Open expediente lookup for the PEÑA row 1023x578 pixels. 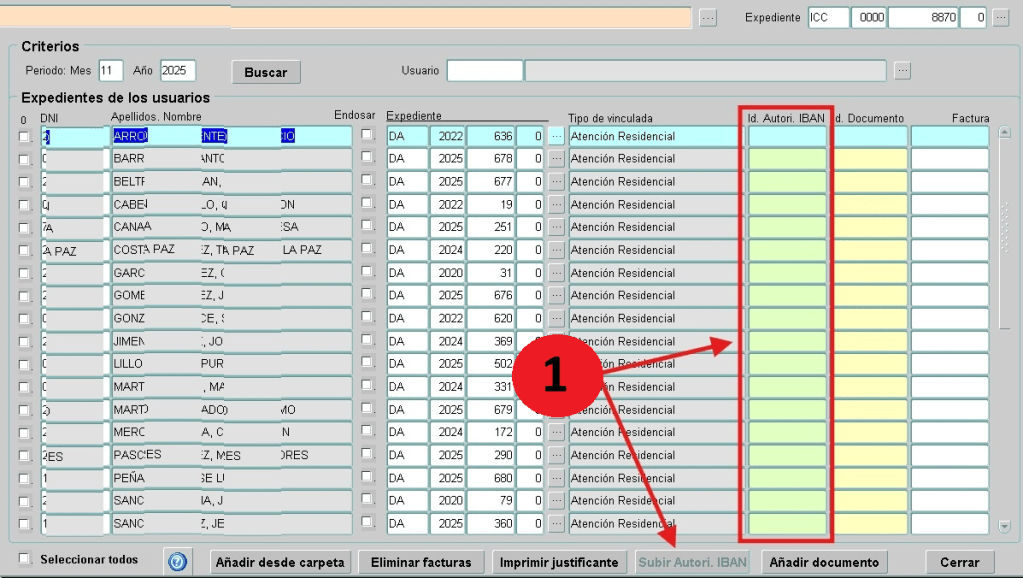pyautogui.click(x=557, y=478)
